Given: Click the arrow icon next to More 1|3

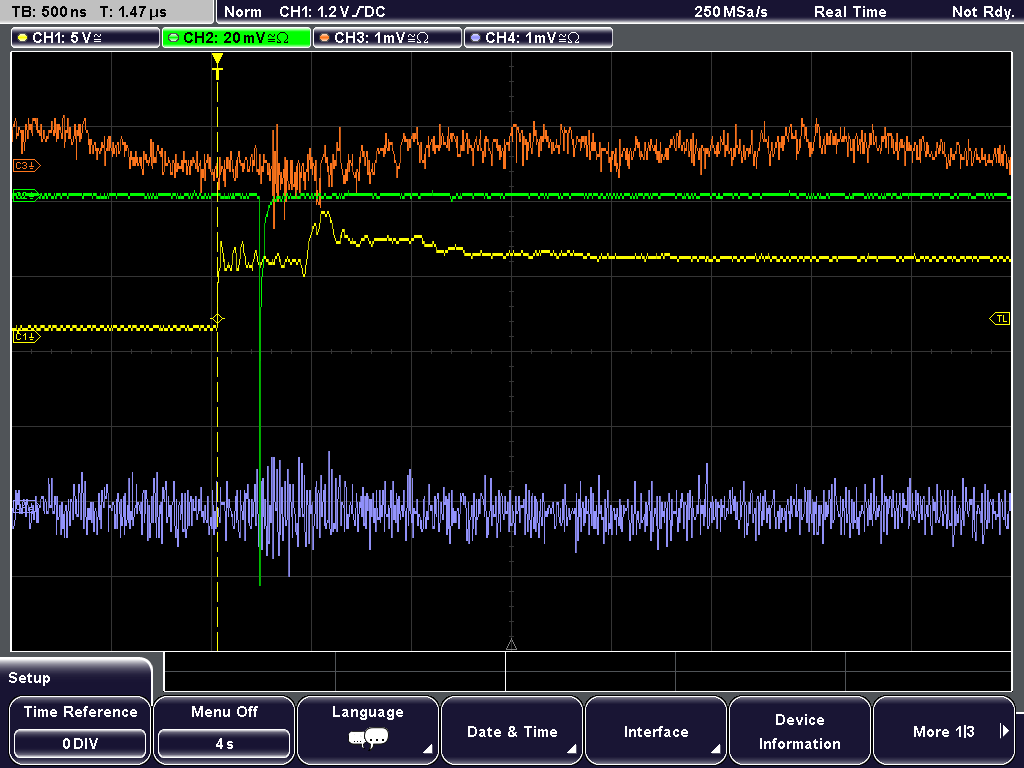Looking at the screenshot, I should [x=1004, y=731].
